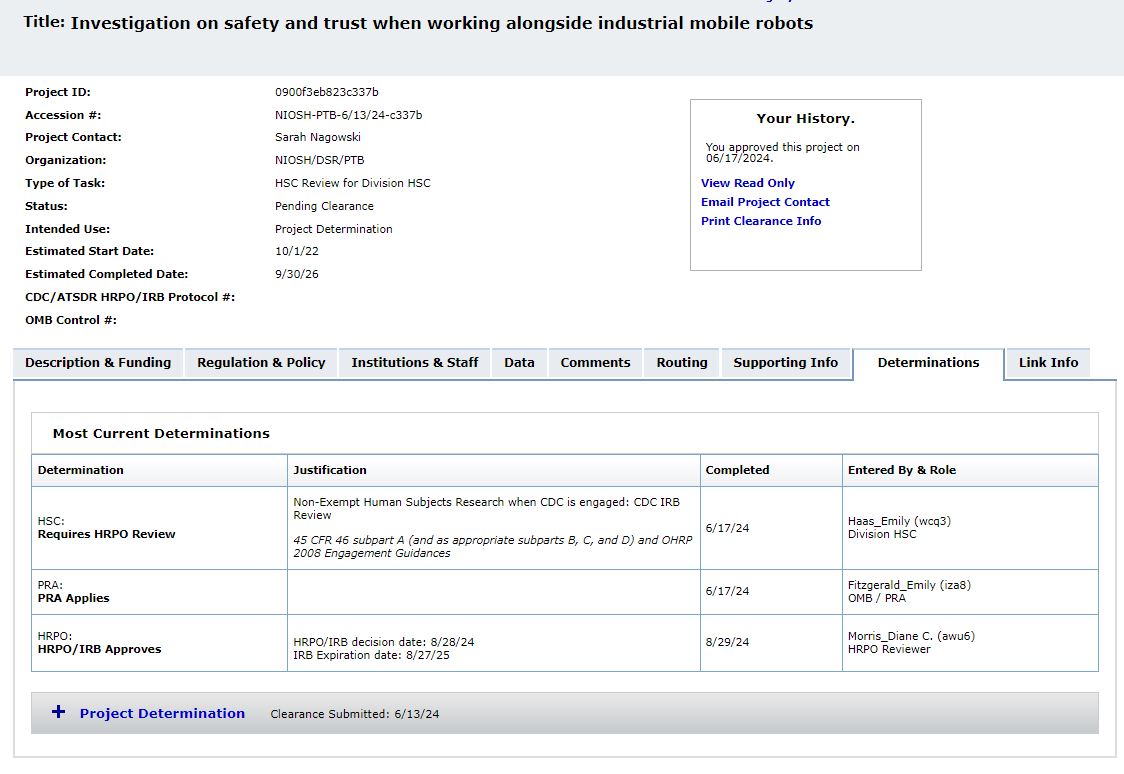Open the Comments tab
This screenshot has width=1124, height=774.
coord(595,363)
